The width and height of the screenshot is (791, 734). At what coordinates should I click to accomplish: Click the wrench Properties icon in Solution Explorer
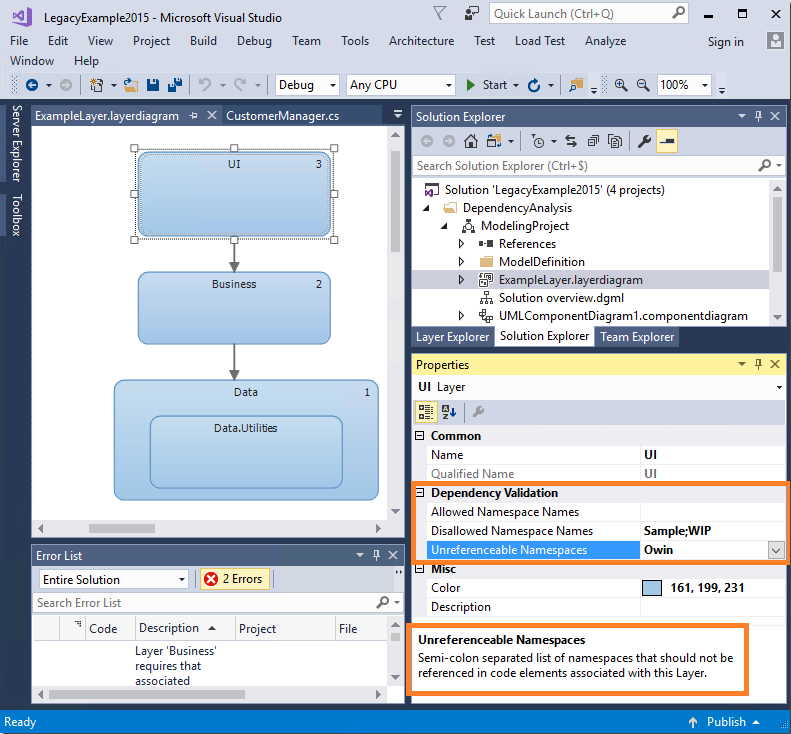644,141
